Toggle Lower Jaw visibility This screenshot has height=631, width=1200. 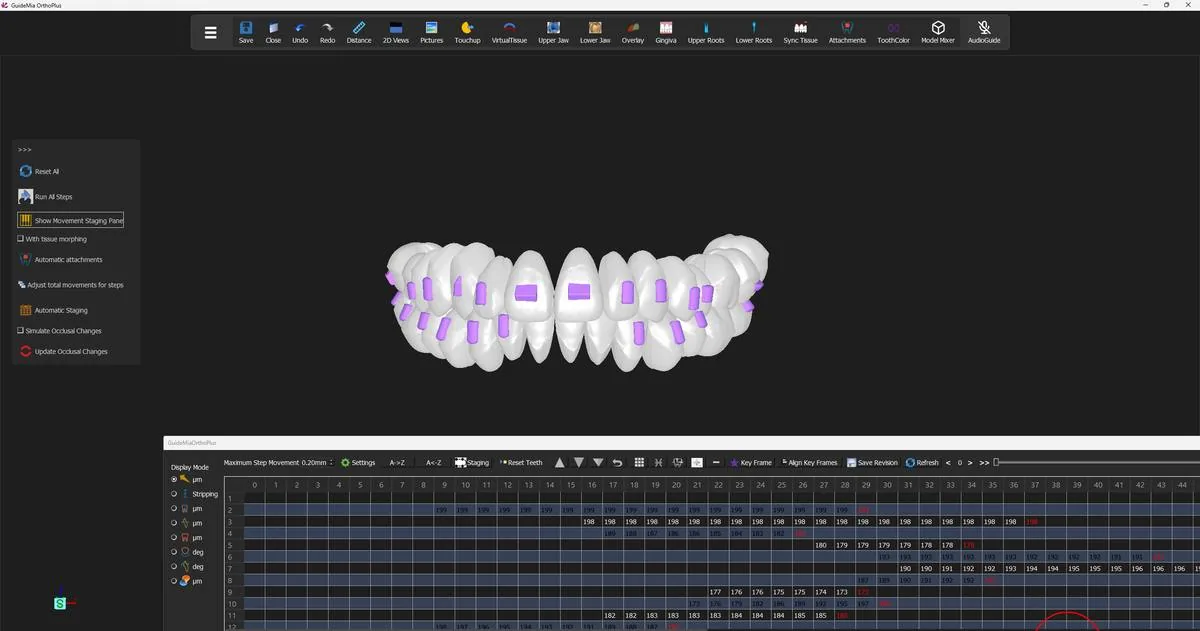click(x=595, y=33)
